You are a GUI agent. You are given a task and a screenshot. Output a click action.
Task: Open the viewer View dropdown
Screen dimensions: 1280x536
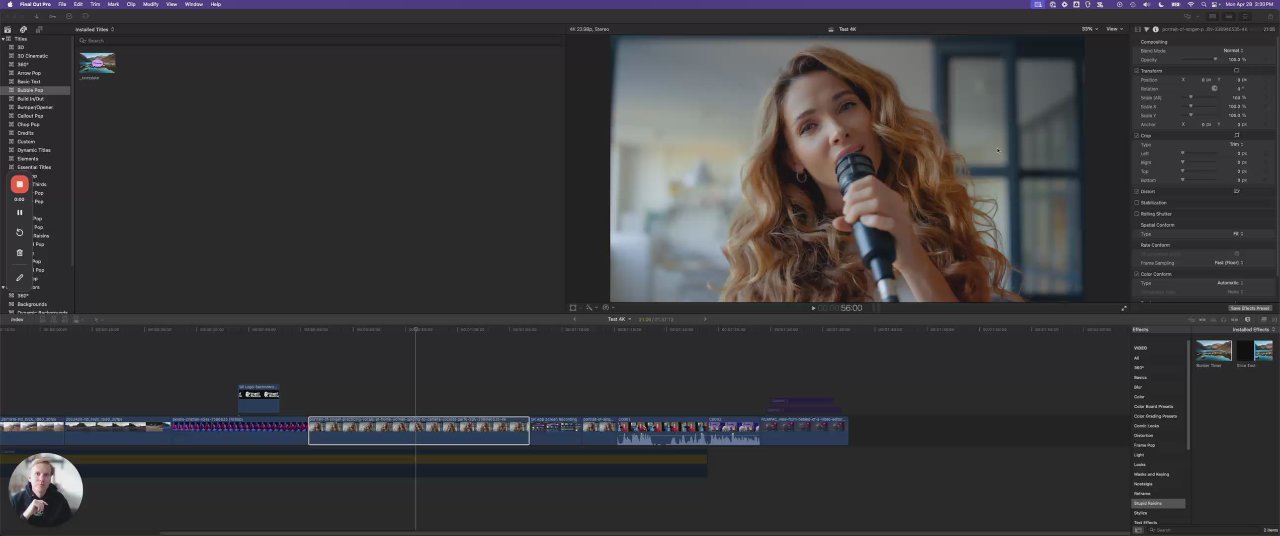coord(1113,29)
